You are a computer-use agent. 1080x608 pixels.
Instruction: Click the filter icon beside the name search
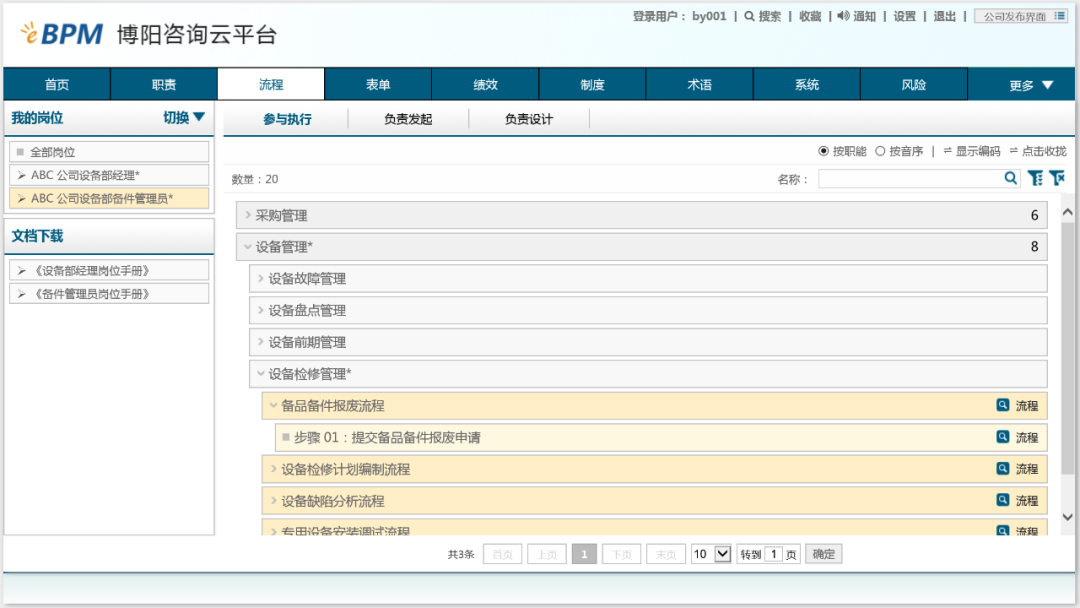coord(1035,178)
